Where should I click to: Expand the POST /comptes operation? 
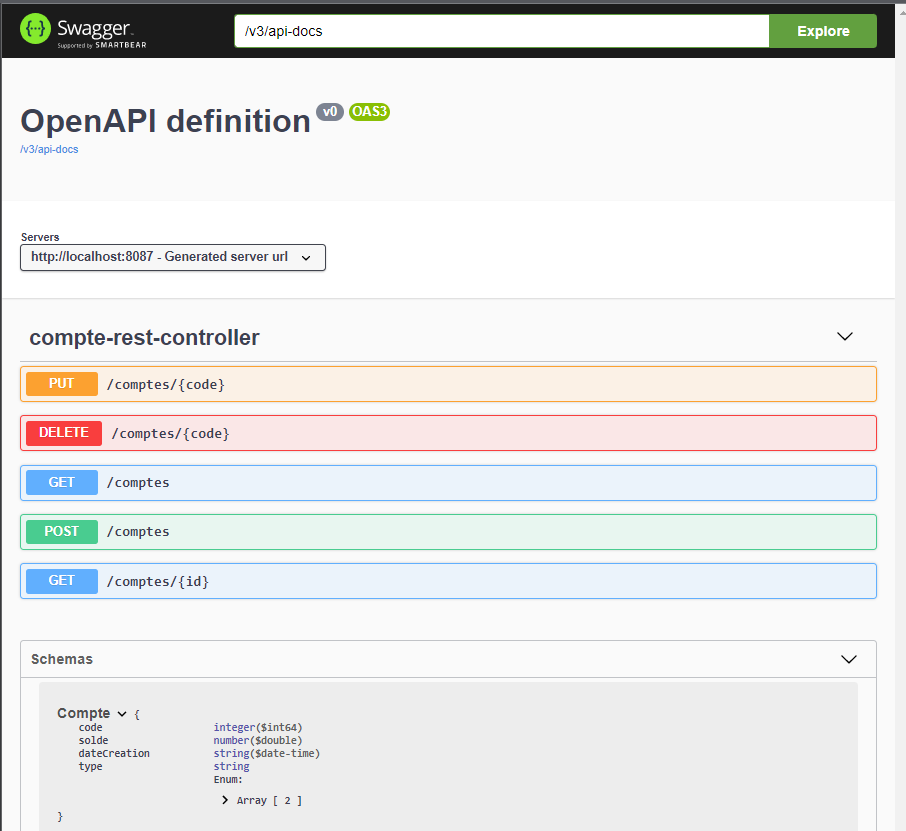tap(450, 531)
